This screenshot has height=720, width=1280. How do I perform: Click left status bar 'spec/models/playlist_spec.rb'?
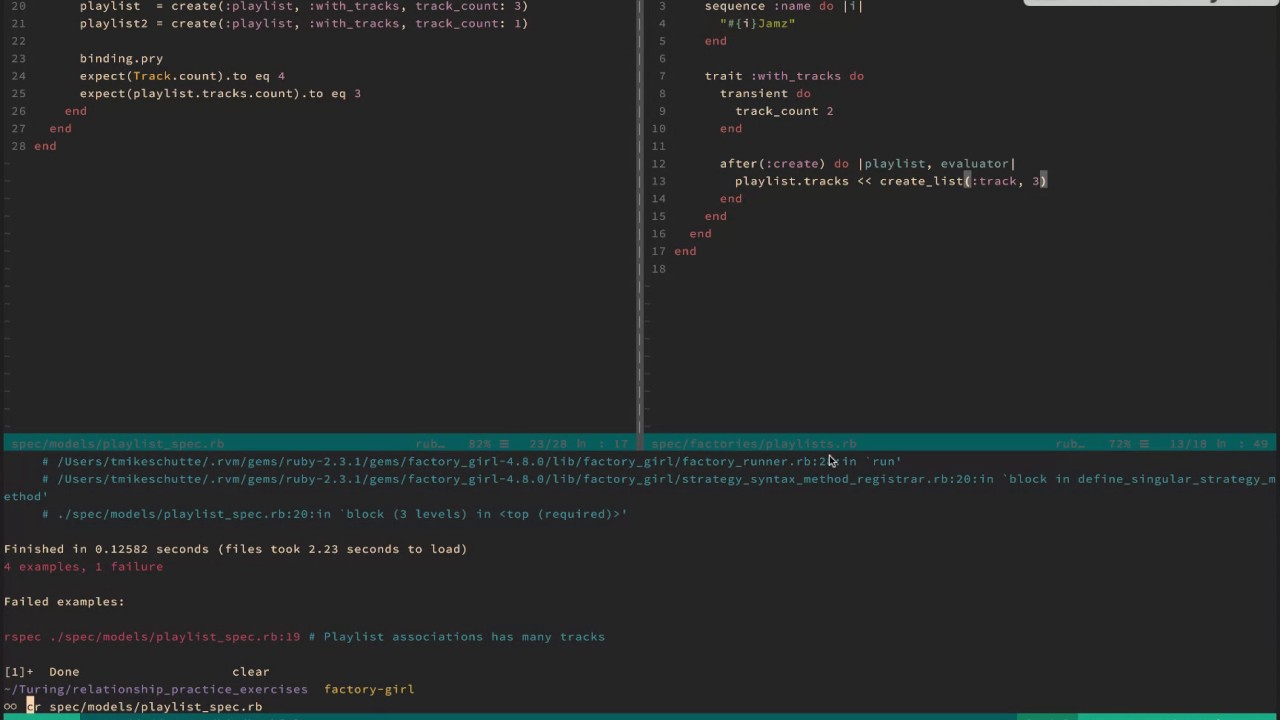117,443
